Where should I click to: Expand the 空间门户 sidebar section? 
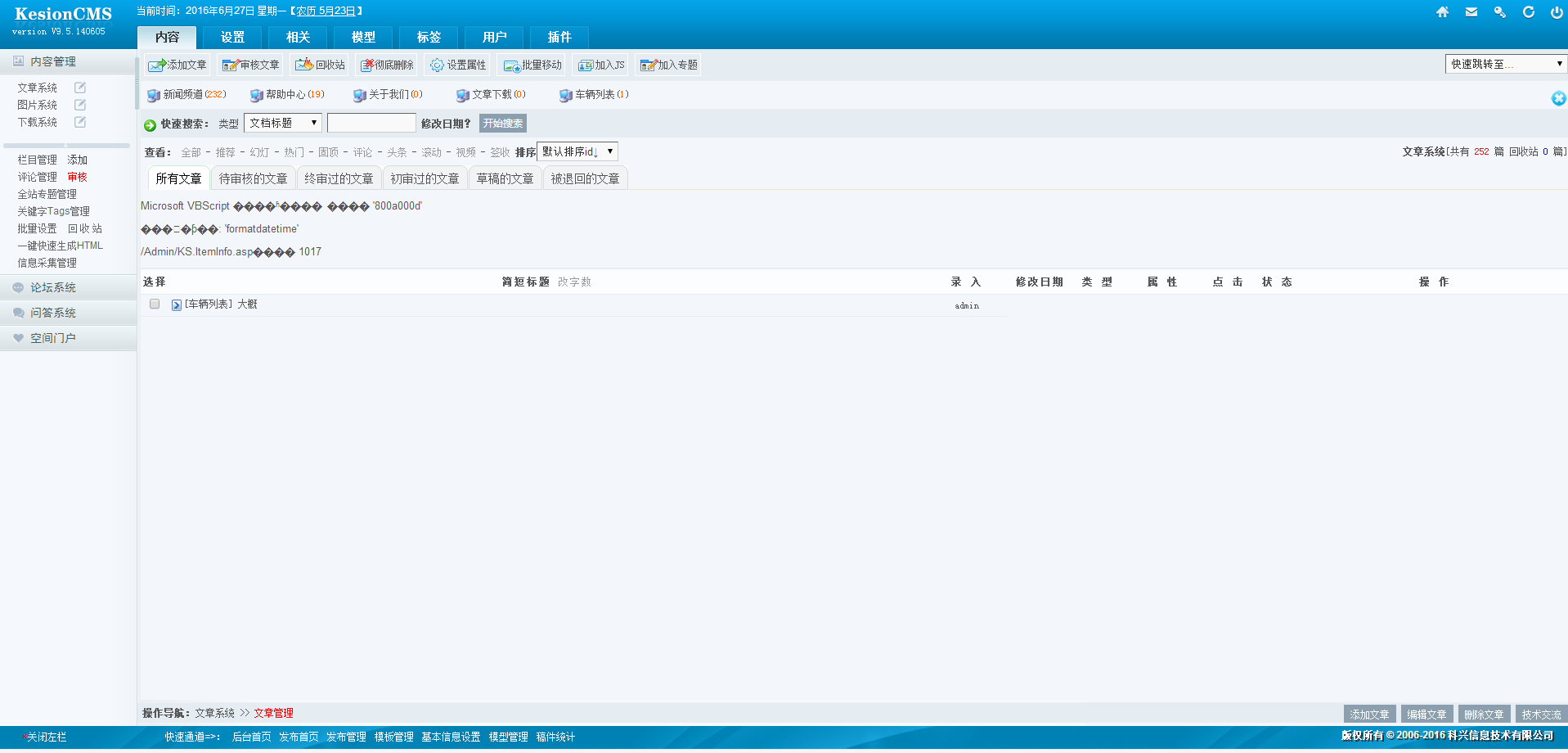pyautogui.click(x=68, y=338)
